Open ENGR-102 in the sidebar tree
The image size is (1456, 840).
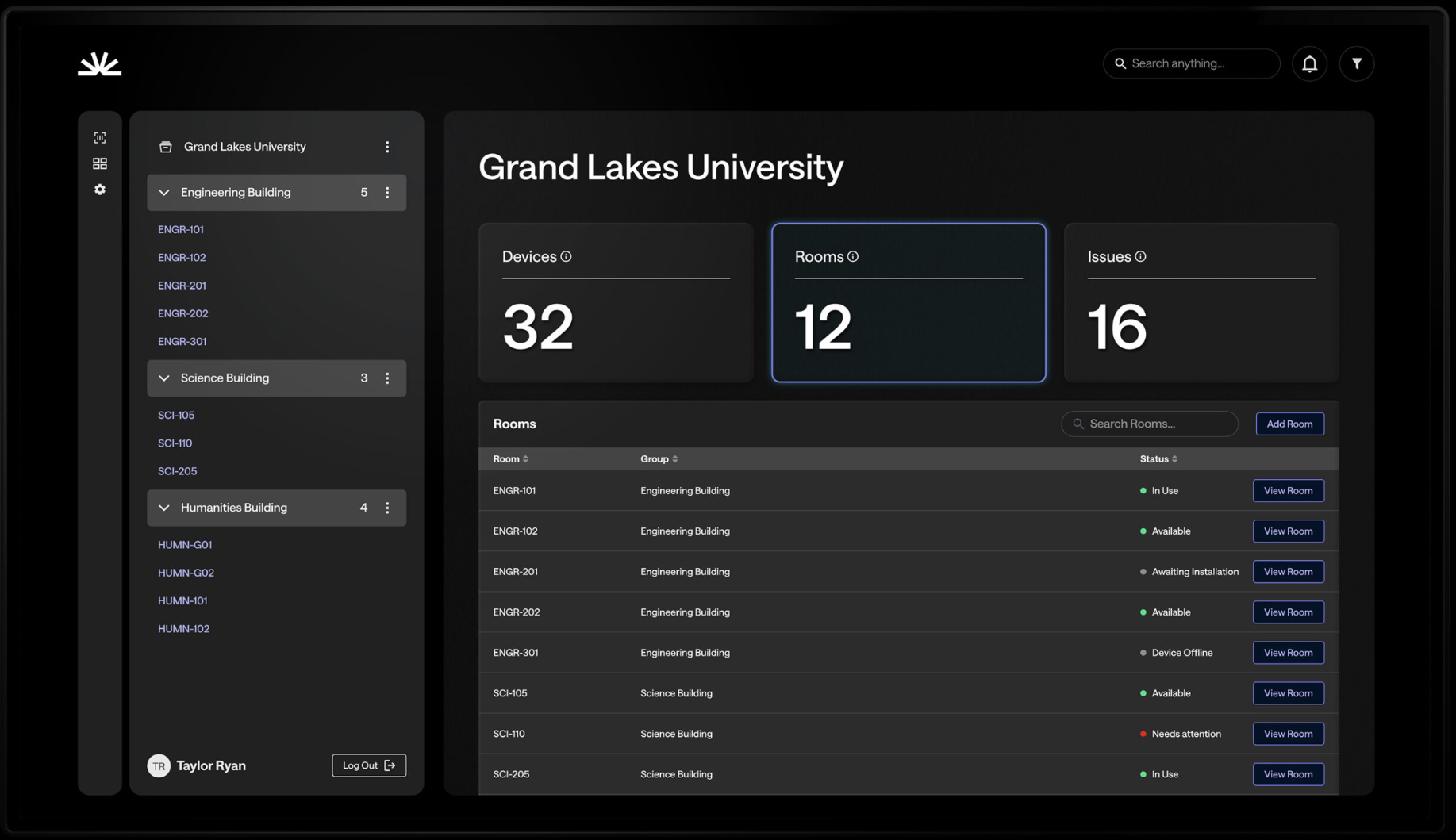click(x=182, y=257)
